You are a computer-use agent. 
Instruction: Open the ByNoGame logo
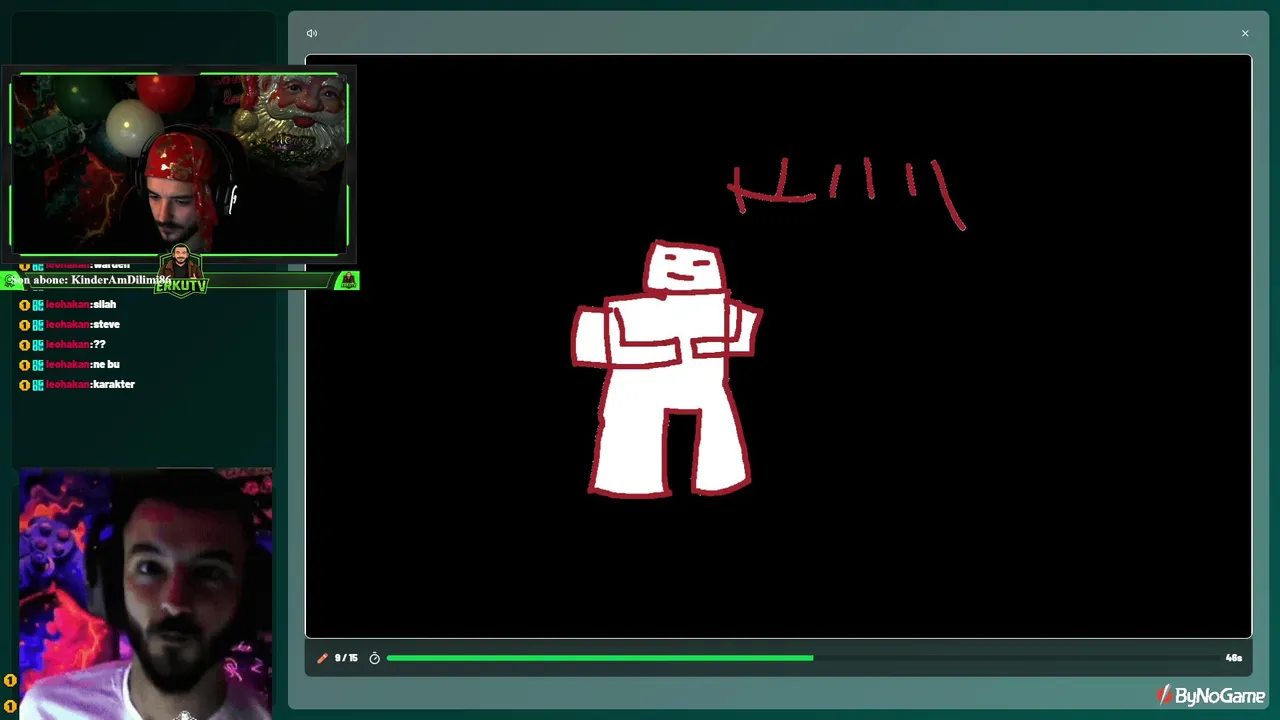(x=1211, y=695)
